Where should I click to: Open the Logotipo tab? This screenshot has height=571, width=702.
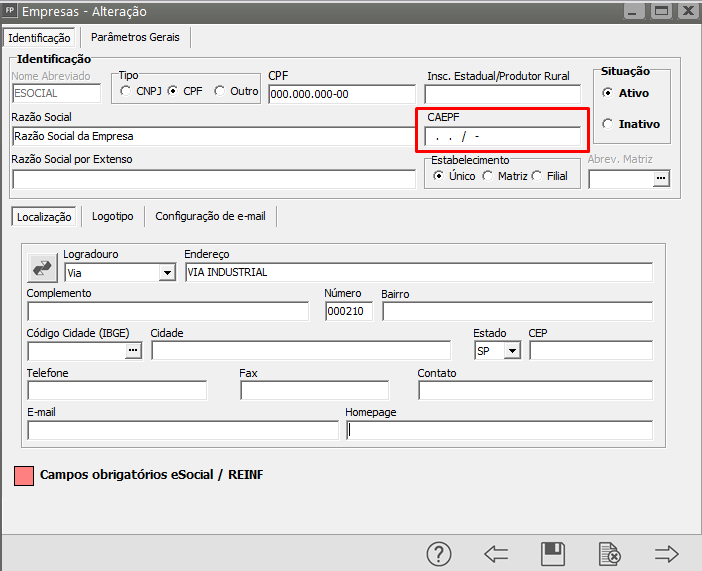point(112,216)
